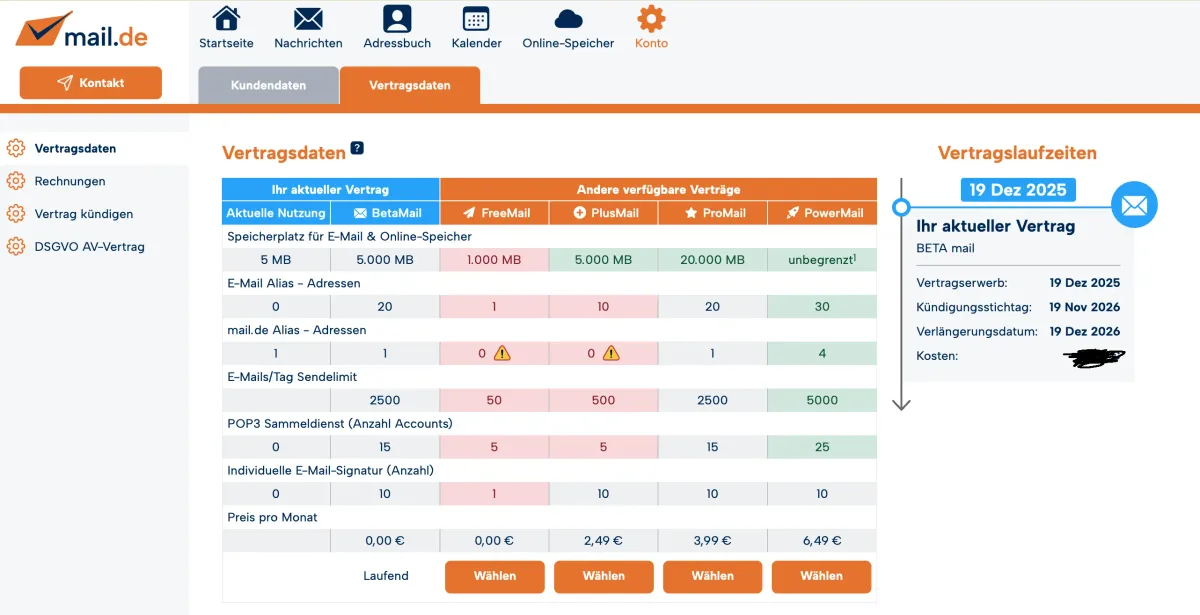Click 'Individuelle E-Mail-Signatur' row label
This screenshot has height=615, width=1200.
[x=331, y=470]
